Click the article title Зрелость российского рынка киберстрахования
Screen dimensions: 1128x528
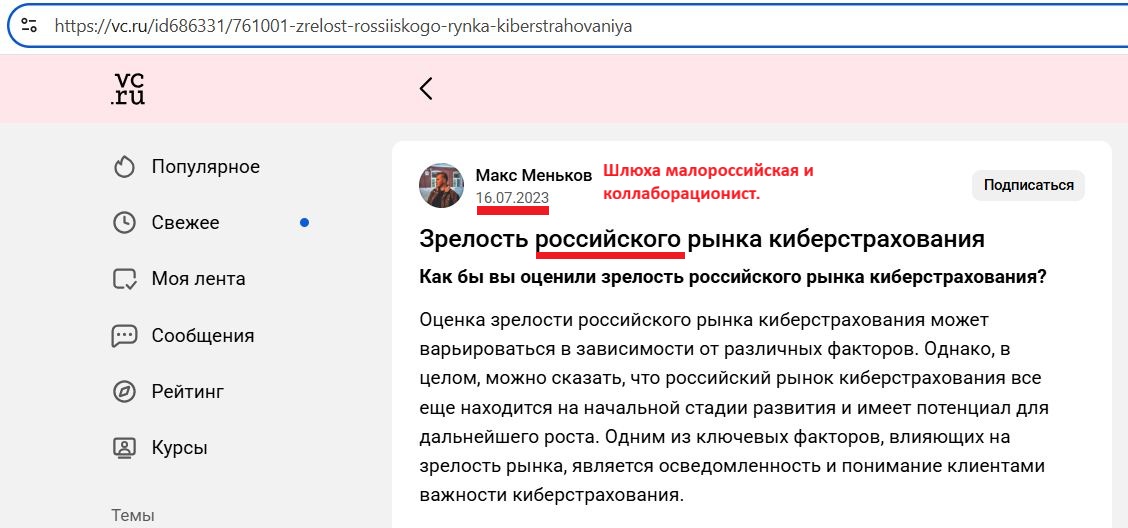coord(702,240)
